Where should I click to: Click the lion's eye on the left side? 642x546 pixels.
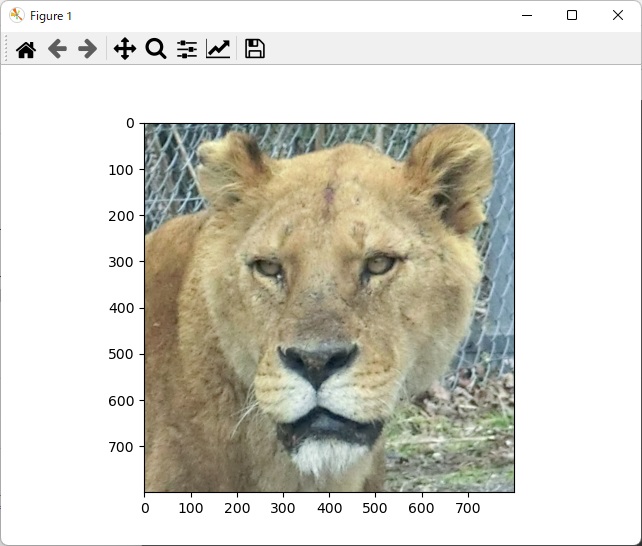266,267
